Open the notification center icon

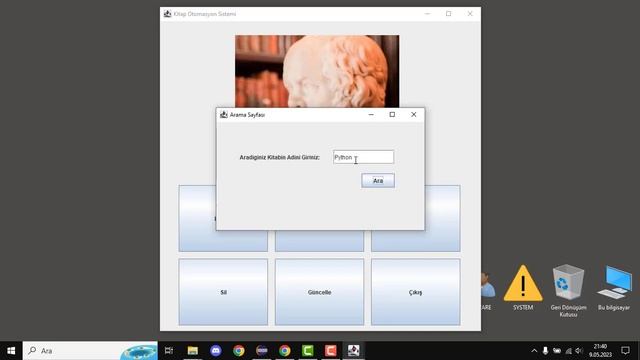pos(625,351)
